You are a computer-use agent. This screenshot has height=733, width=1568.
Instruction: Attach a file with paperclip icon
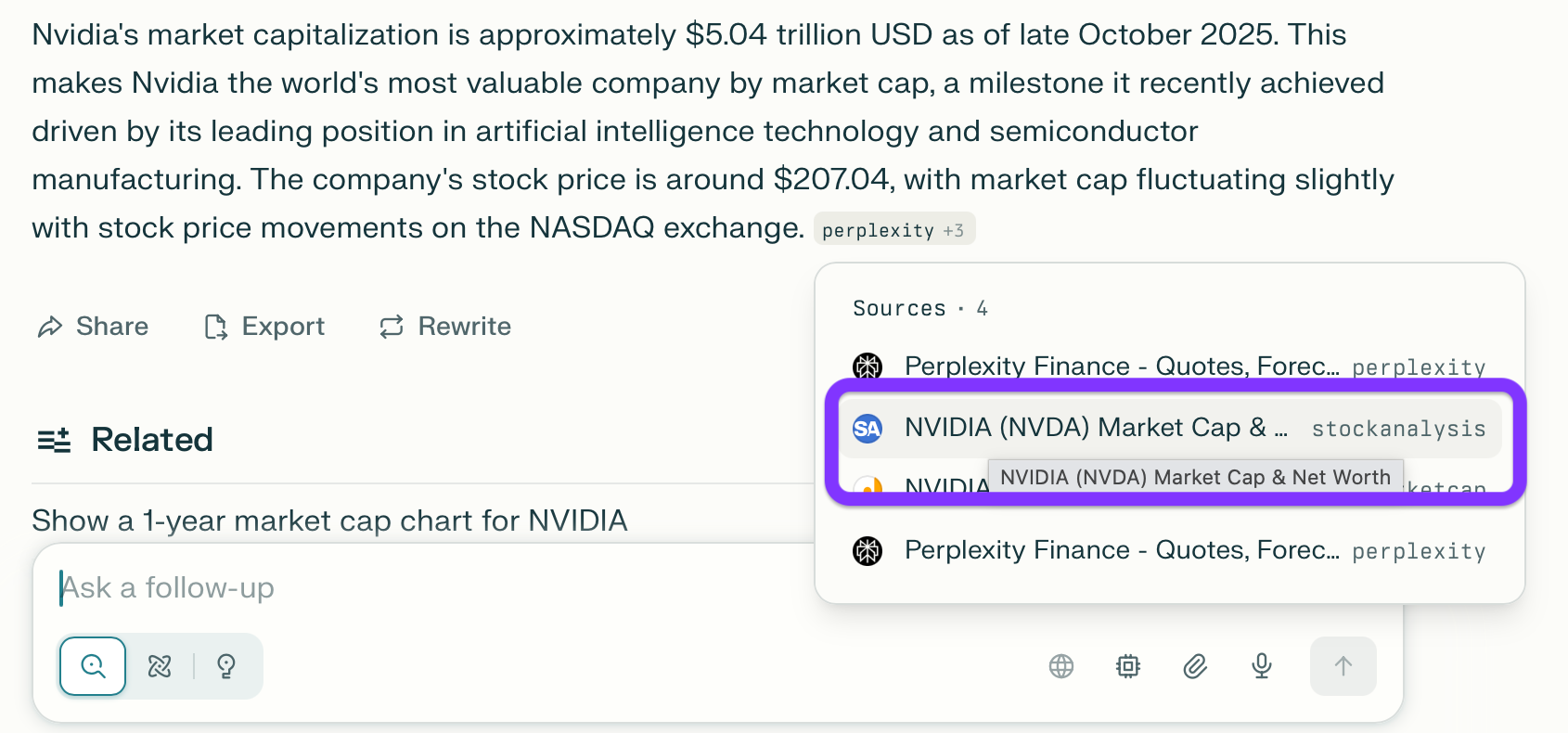point(1195,666)
